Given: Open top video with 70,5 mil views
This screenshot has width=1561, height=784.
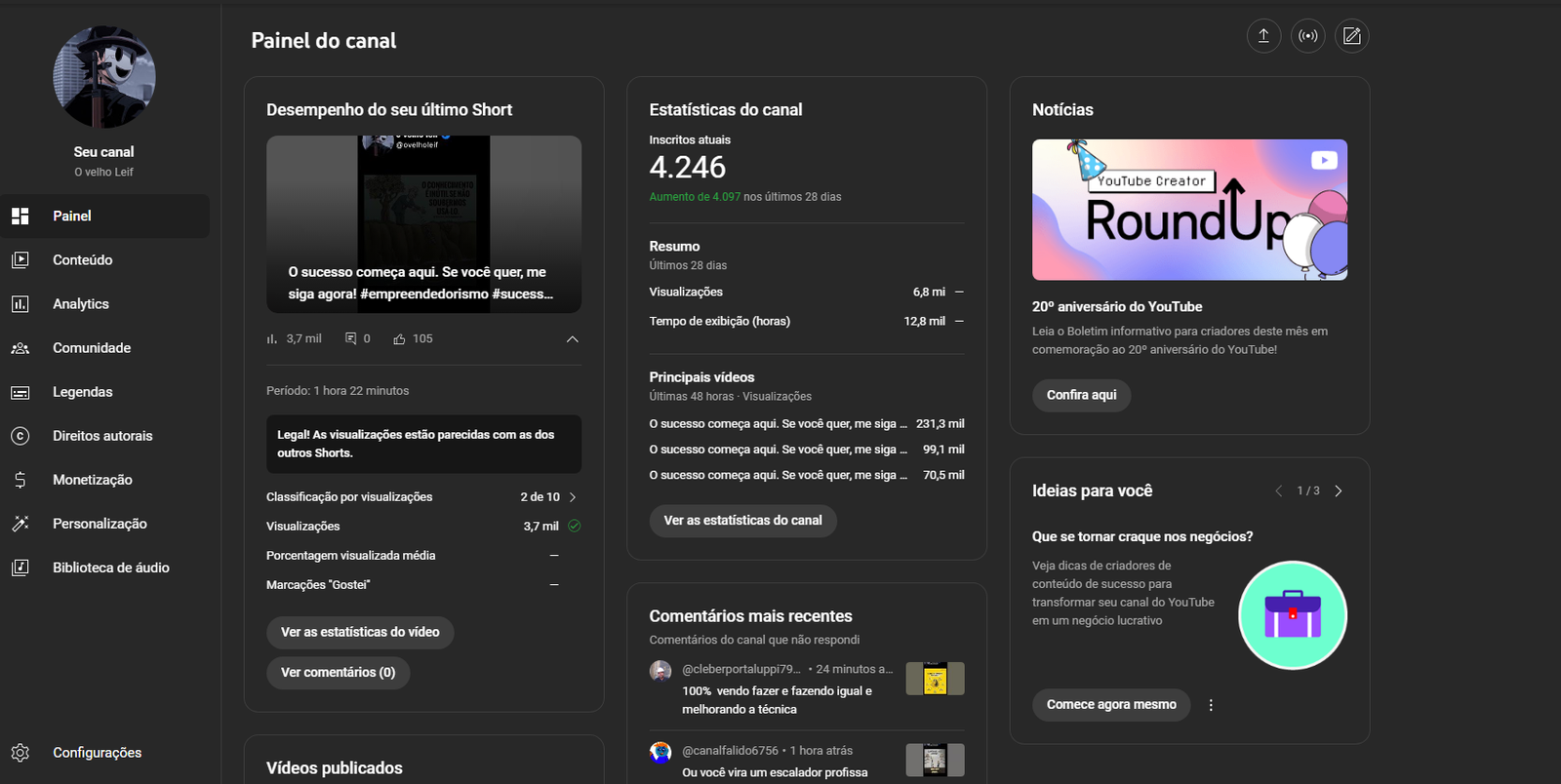Looking at the screenshot, I should [x=807, y=475].
